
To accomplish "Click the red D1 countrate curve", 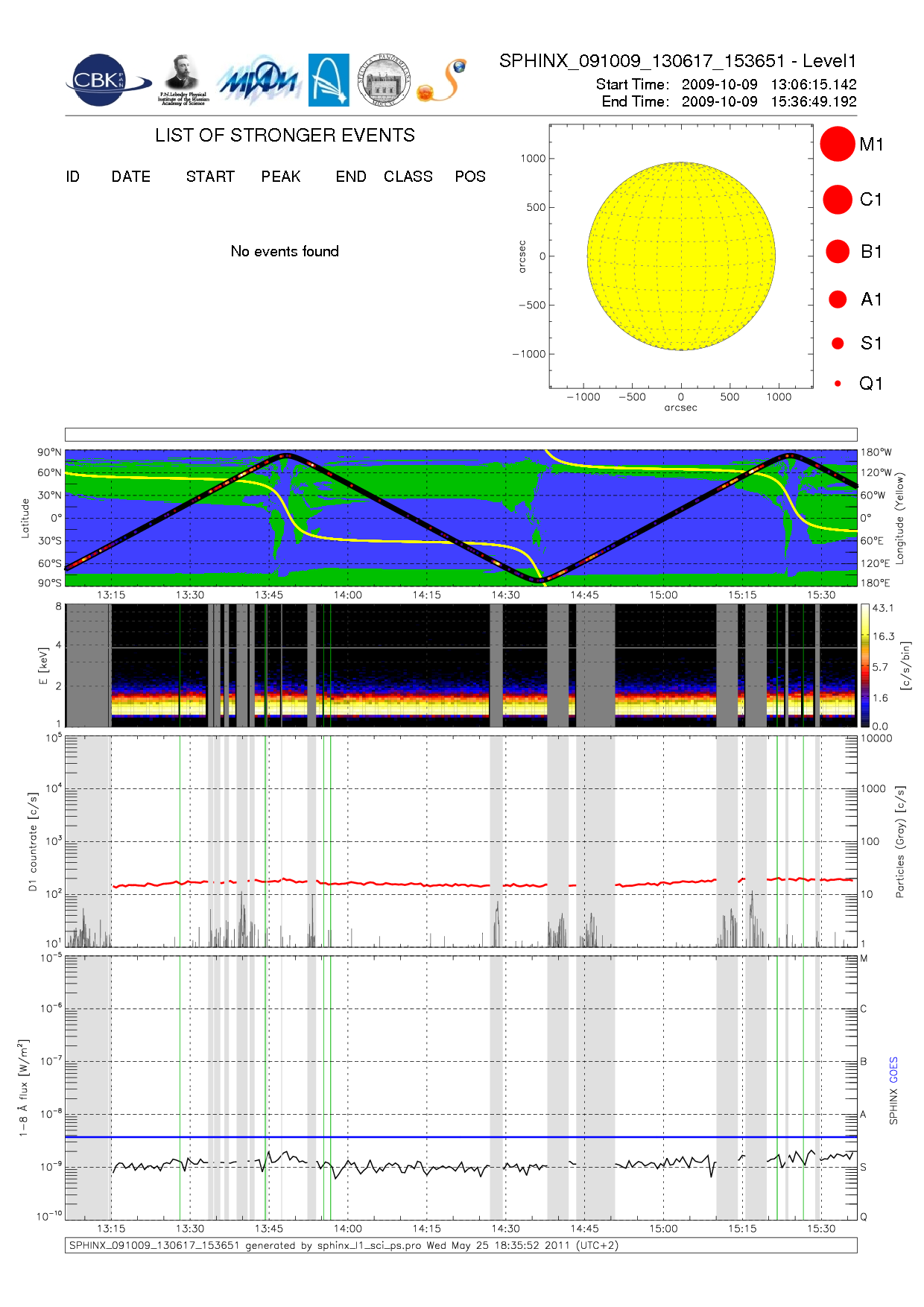I will click(483, 882).
